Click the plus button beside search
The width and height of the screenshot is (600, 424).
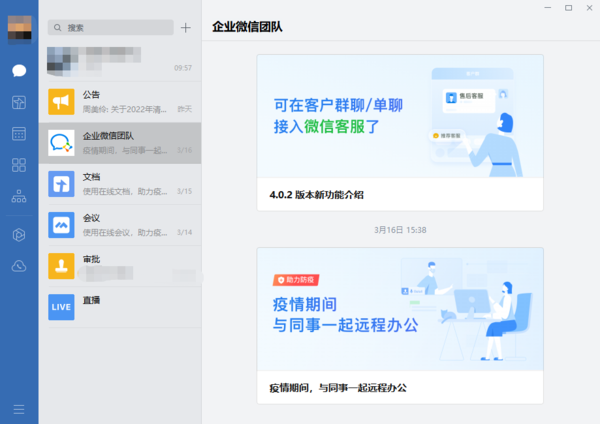(x=185, y=28)
